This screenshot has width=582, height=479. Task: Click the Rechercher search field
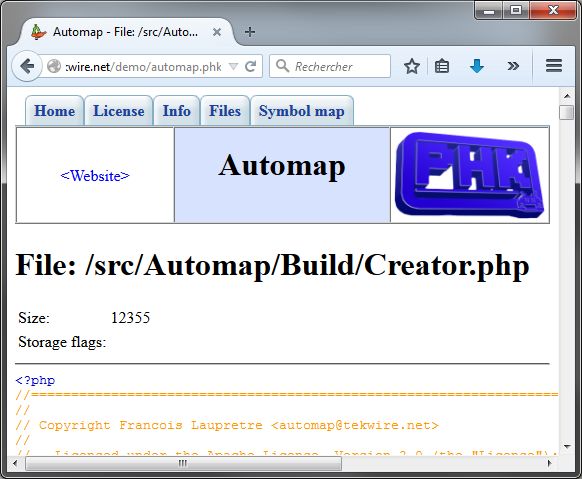tap(330, 66)
